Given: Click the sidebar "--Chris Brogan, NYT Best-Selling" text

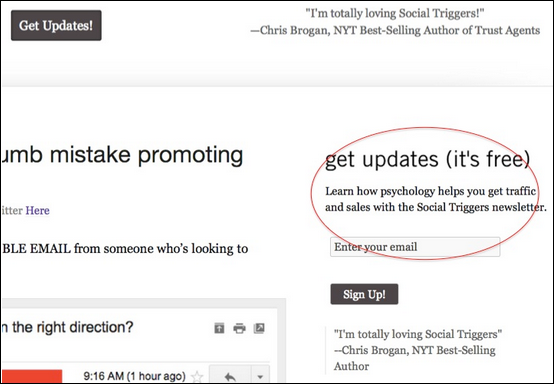Looking at the screenshot, I should (414, 350).
